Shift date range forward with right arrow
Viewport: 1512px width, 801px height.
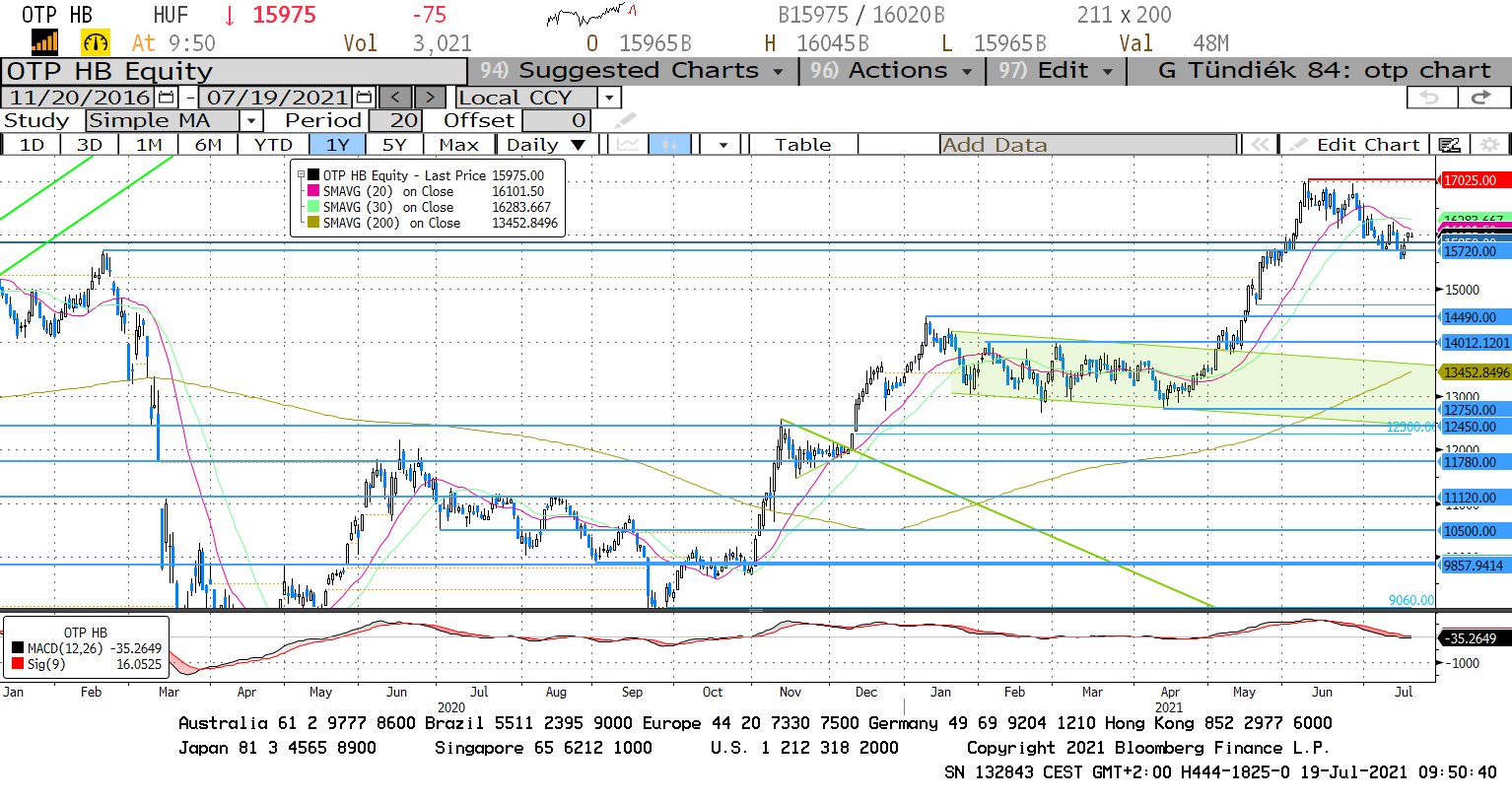(x=430, y=98)
